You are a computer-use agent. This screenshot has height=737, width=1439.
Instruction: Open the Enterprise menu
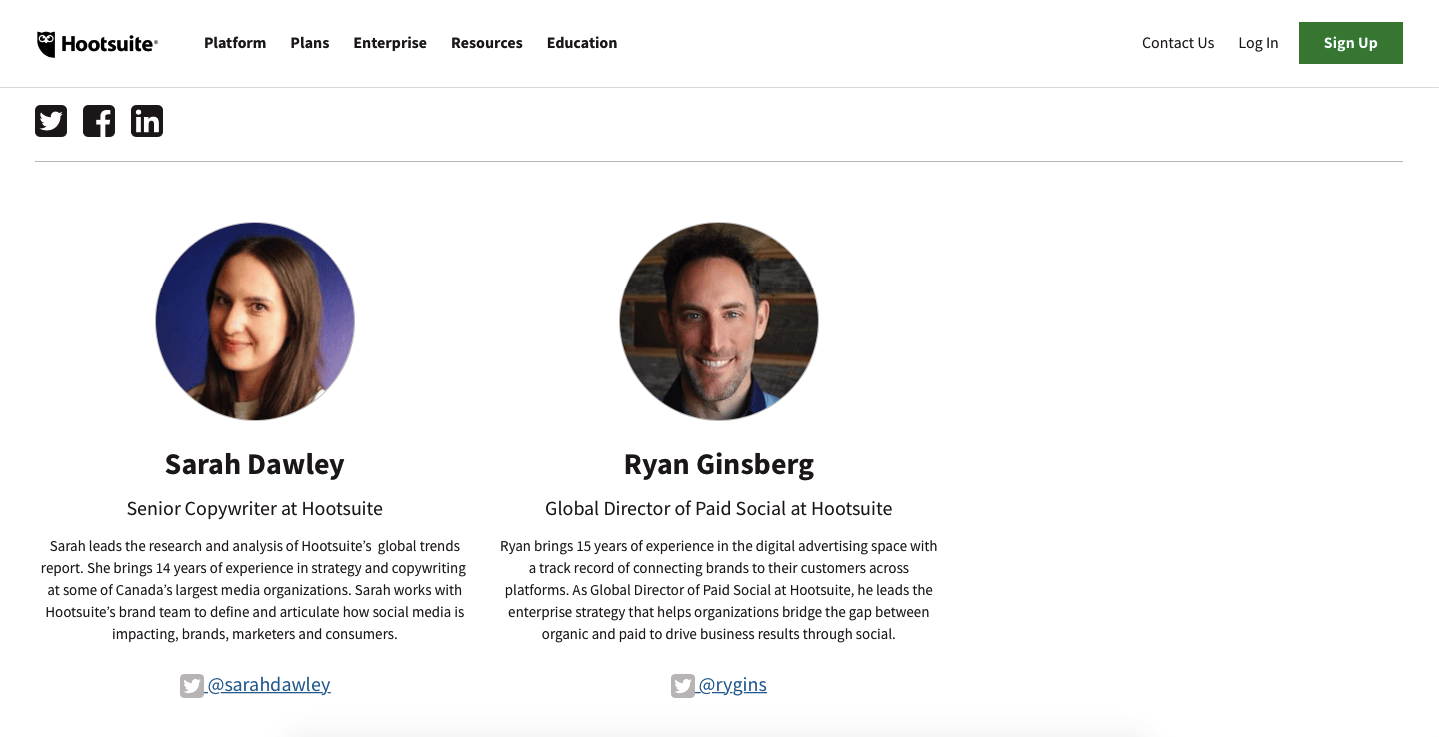[x=389, y=43]
